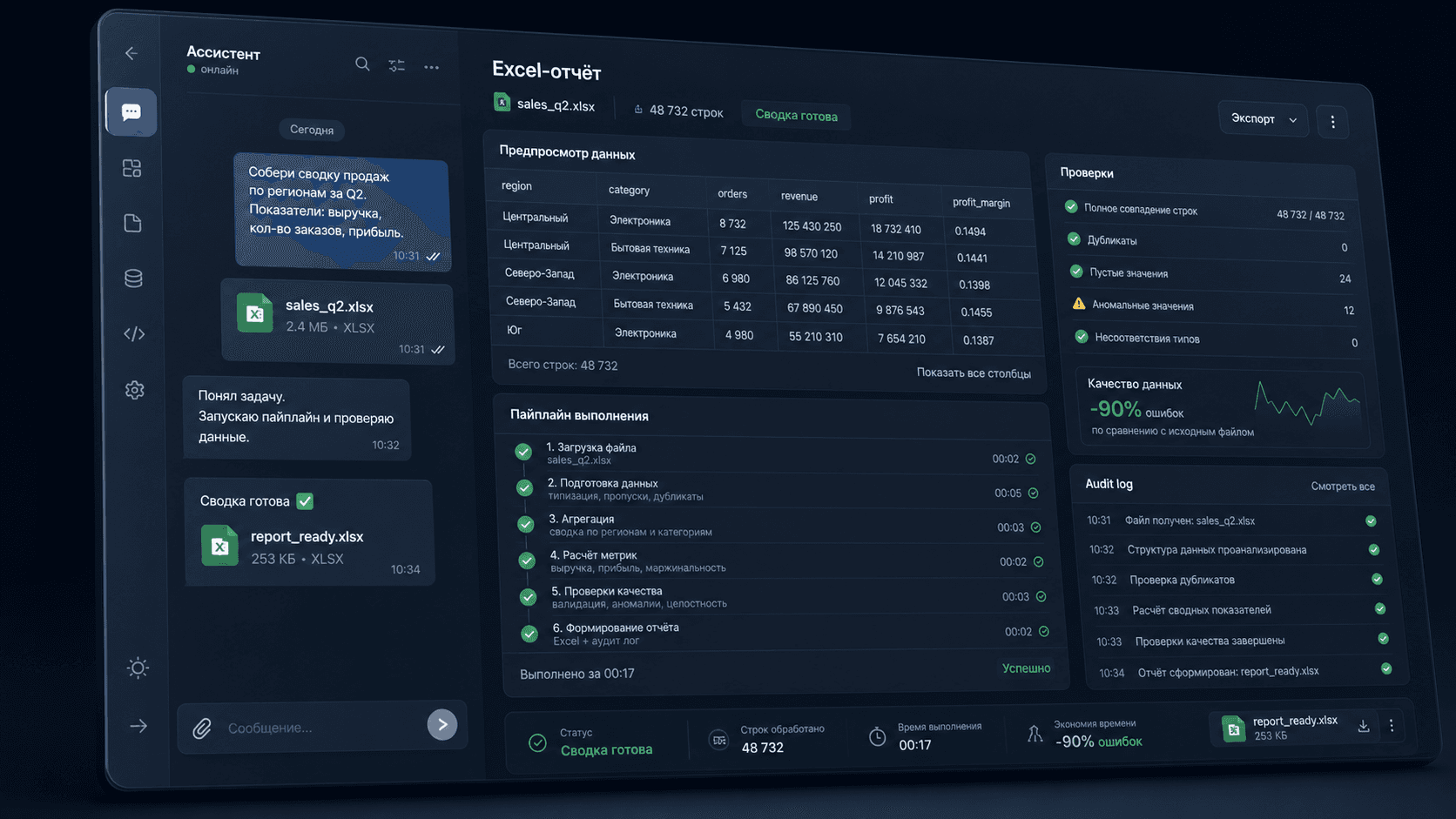The image size is (1456, 819).
Task: Click the Несоответствия типов check icon
Action: (x=1082, y=337)
